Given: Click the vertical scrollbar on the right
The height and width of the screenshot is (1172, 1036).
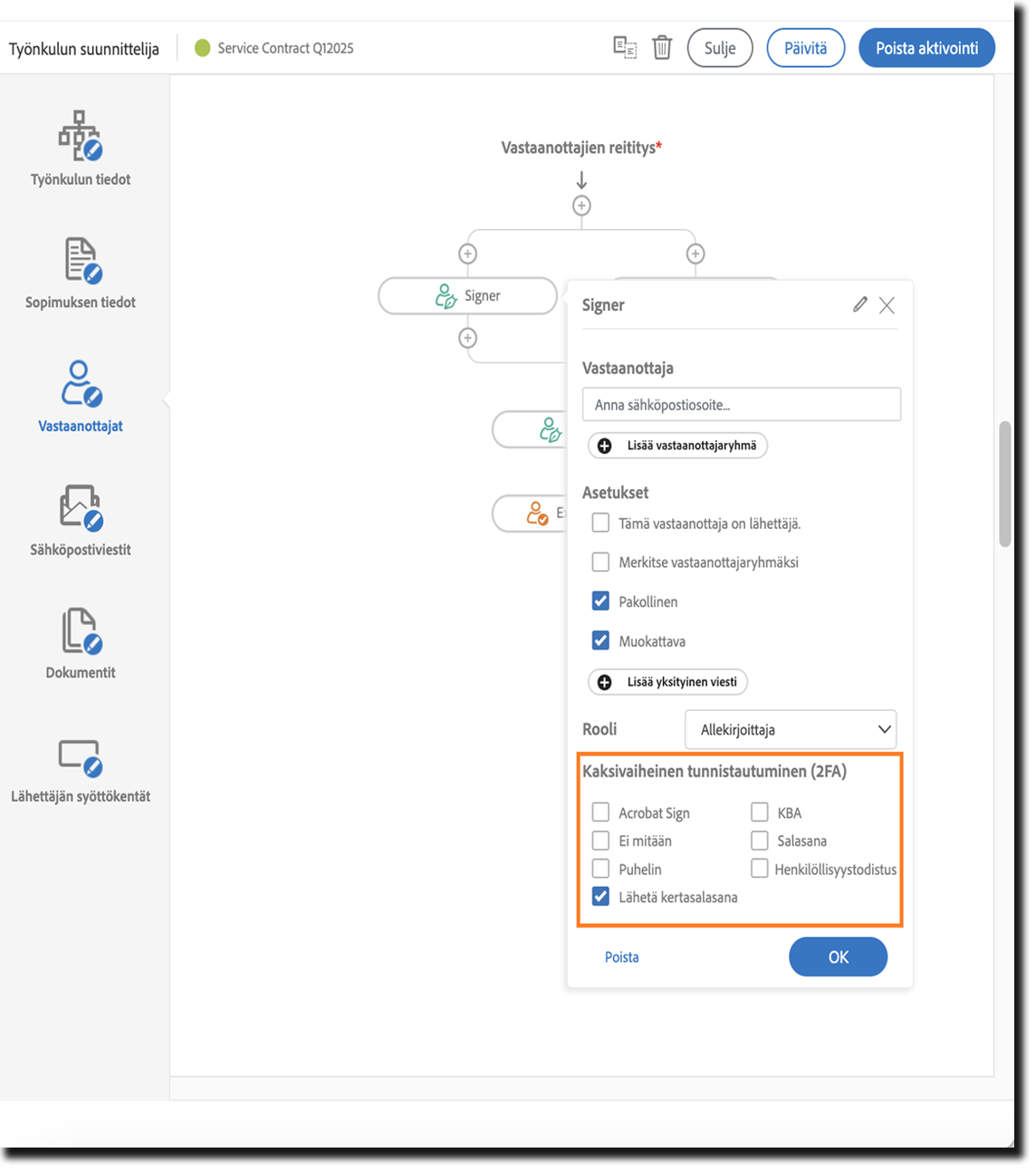Looking at the screenshot, I should (x=1004, y=485).
